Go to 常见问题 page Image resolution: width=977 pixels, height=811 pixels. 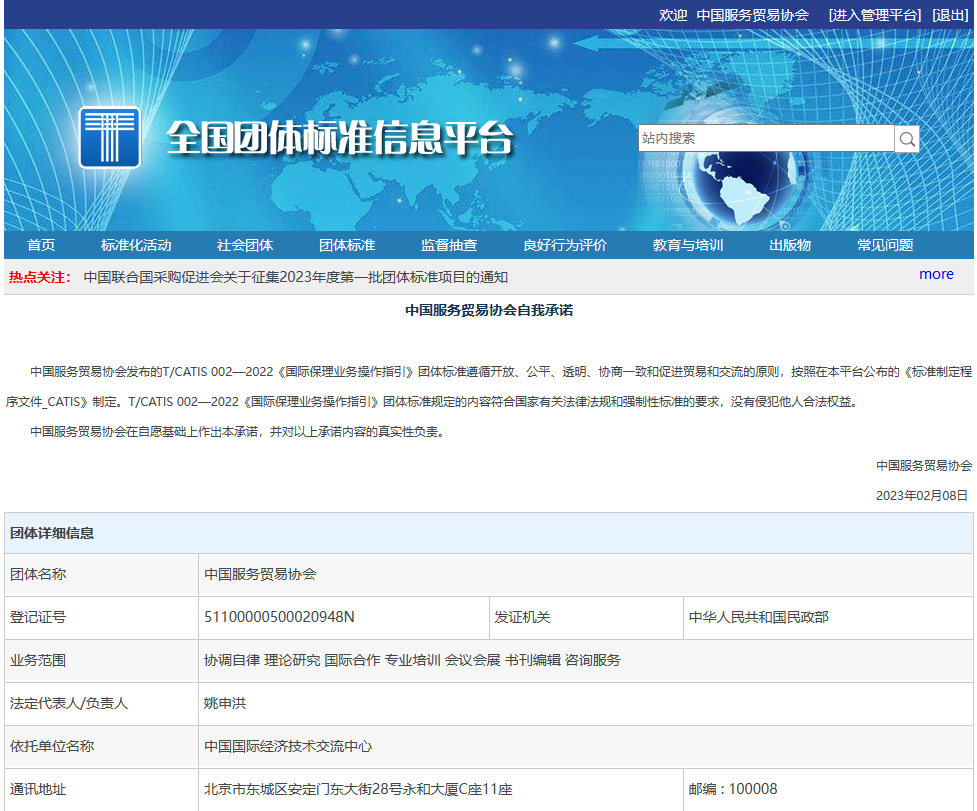885,245
